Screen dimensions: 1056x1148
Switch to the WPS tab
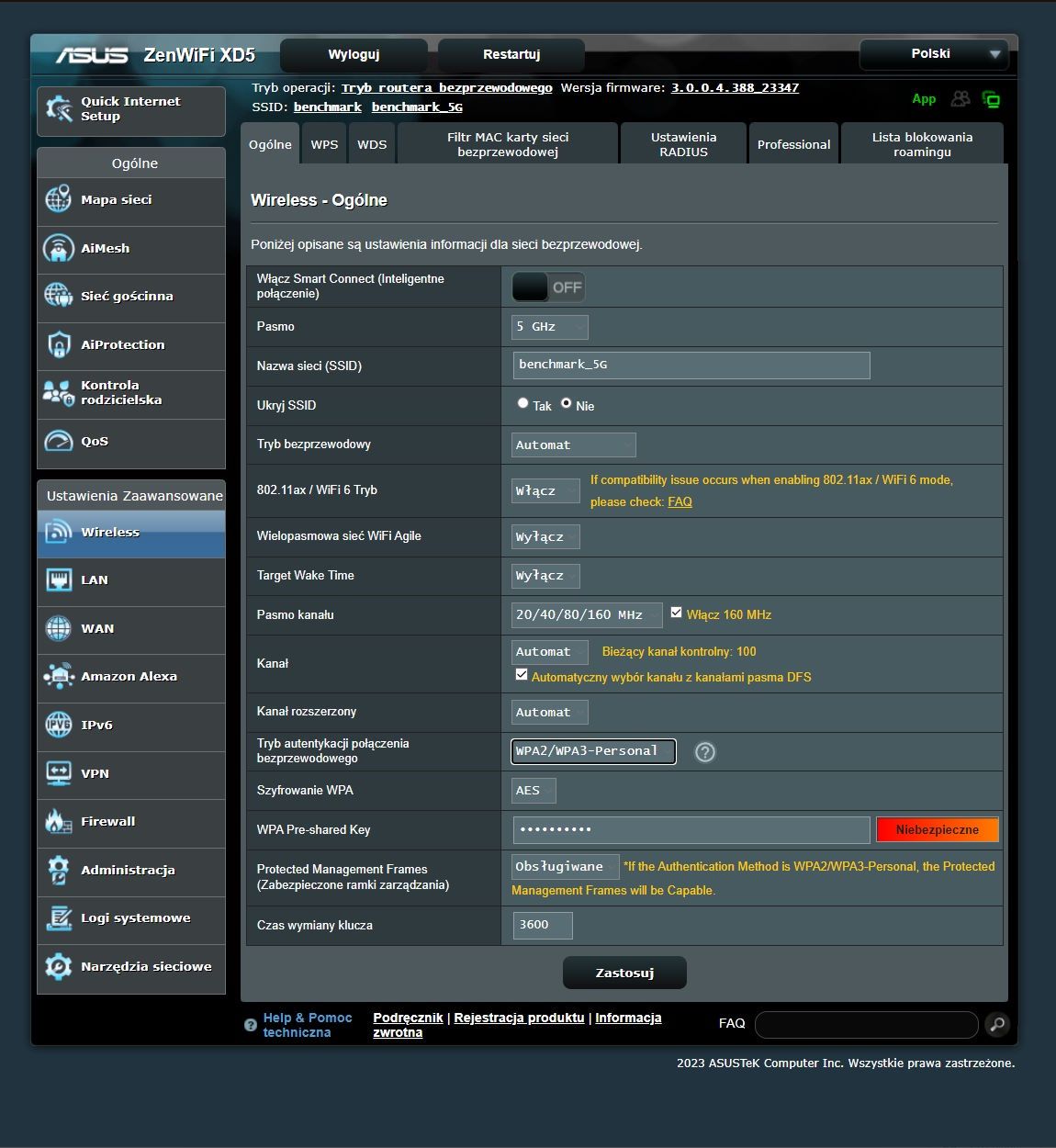click(x=324, y=145)
